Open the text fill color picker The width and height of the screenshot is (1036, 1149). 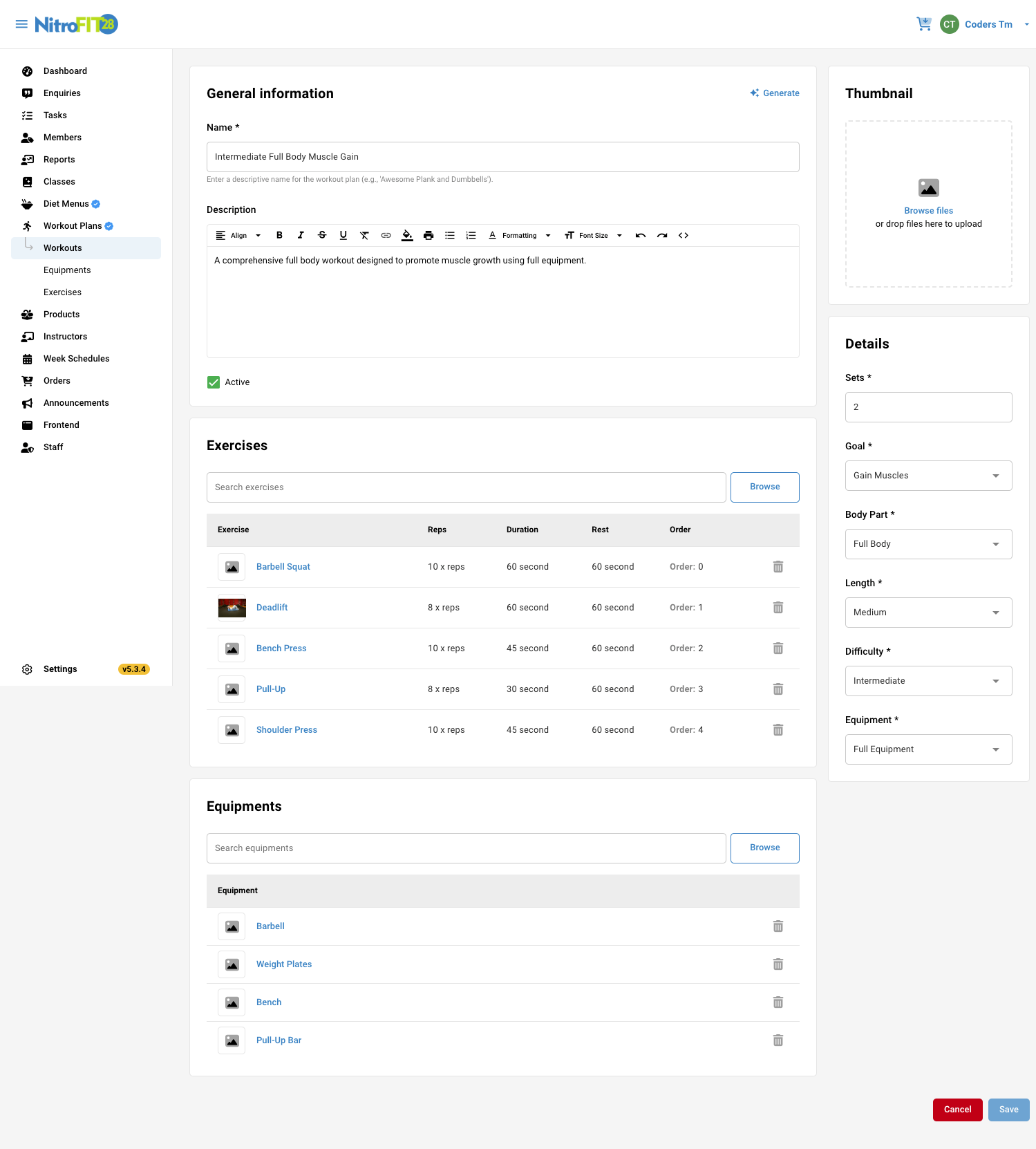coord(407,236)
